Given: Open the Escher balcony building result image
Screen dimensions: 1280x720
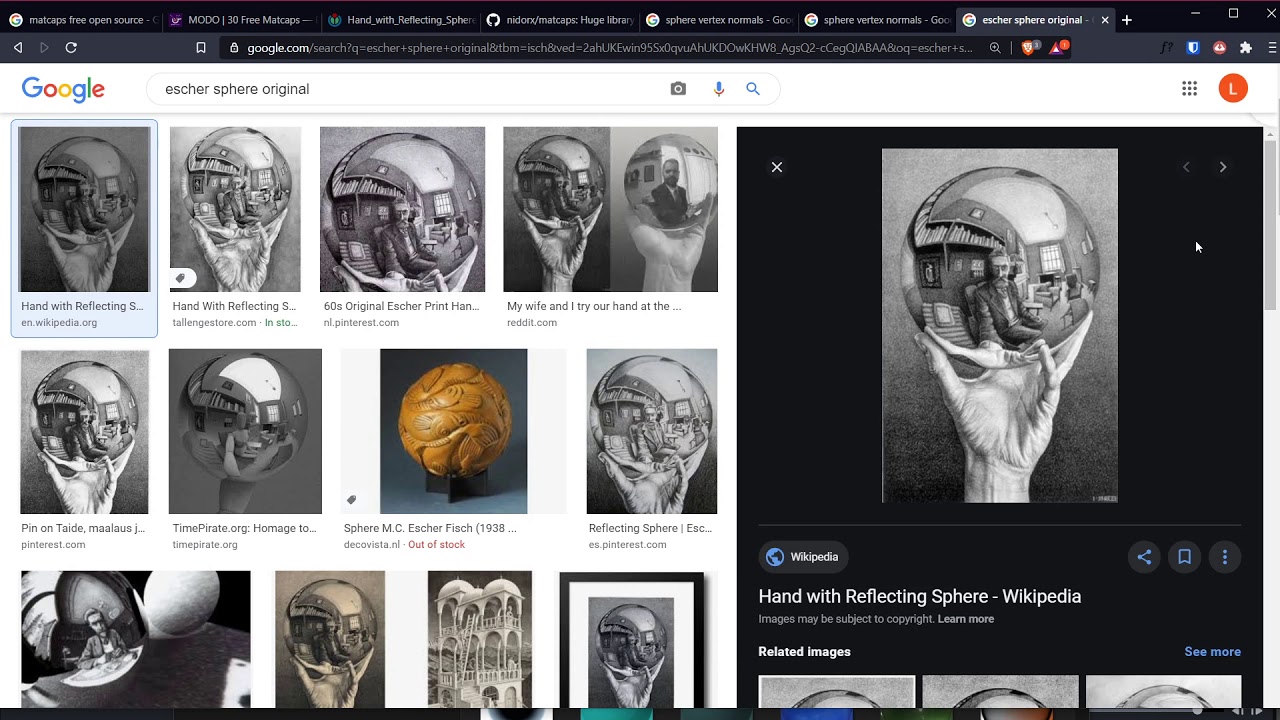Looking at the screenshot, I should coord(480,639).
